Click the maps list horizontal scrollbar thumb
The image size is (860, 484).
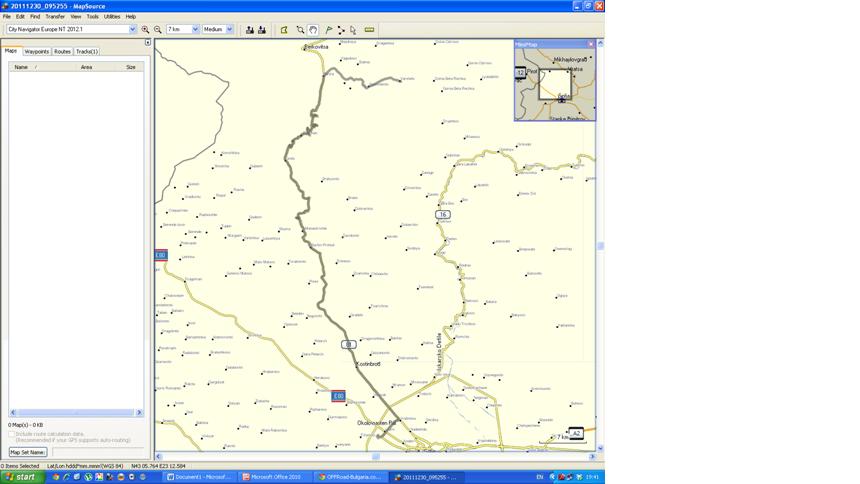coord(76,413)
